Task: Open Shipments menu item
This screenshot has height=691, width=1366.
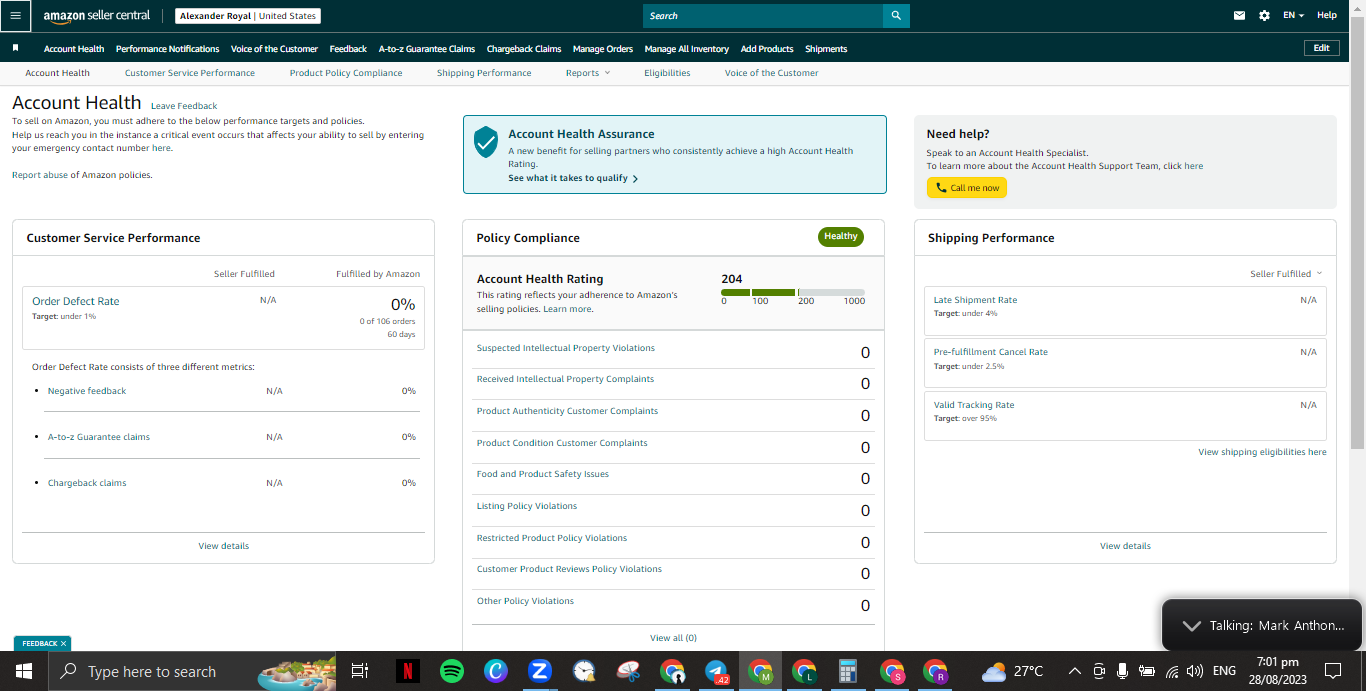Action: coord(826,48)
